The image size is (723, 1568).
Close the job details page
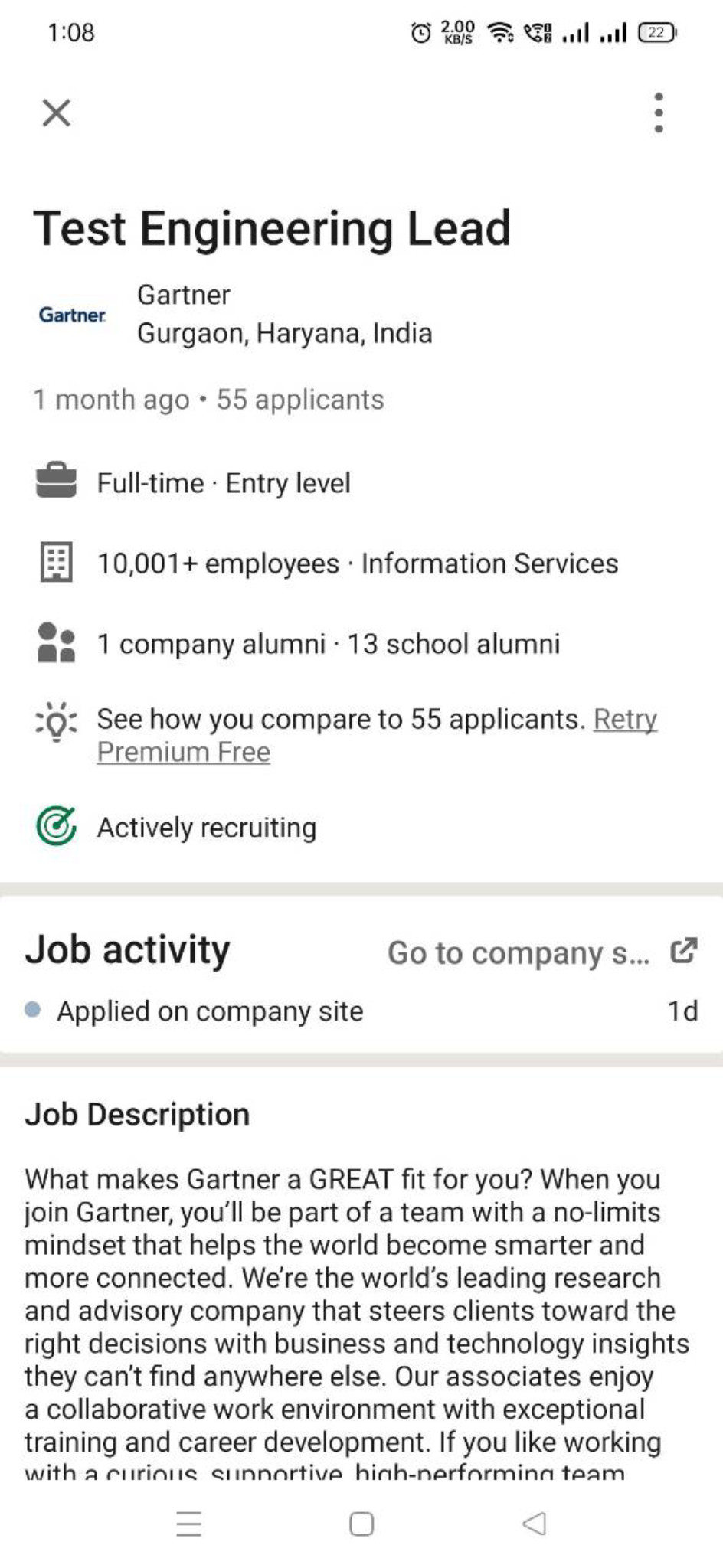pos(56,113)
